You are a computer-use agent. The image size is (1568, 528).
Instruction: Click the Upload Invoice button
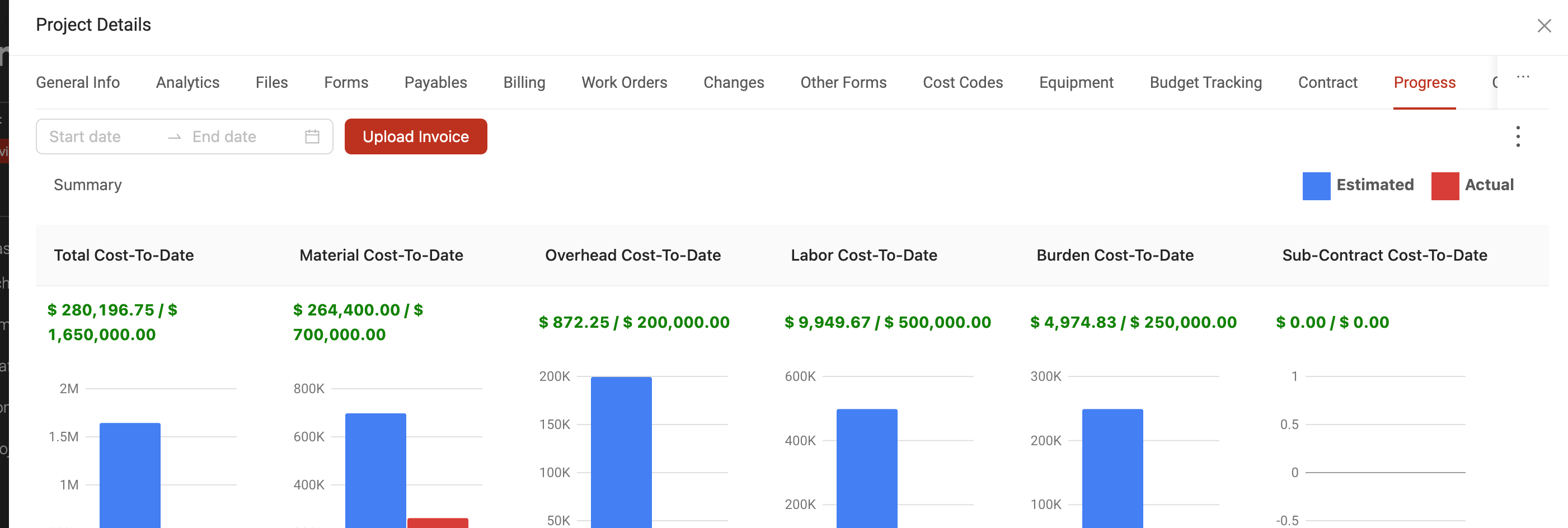pos(416,136)
